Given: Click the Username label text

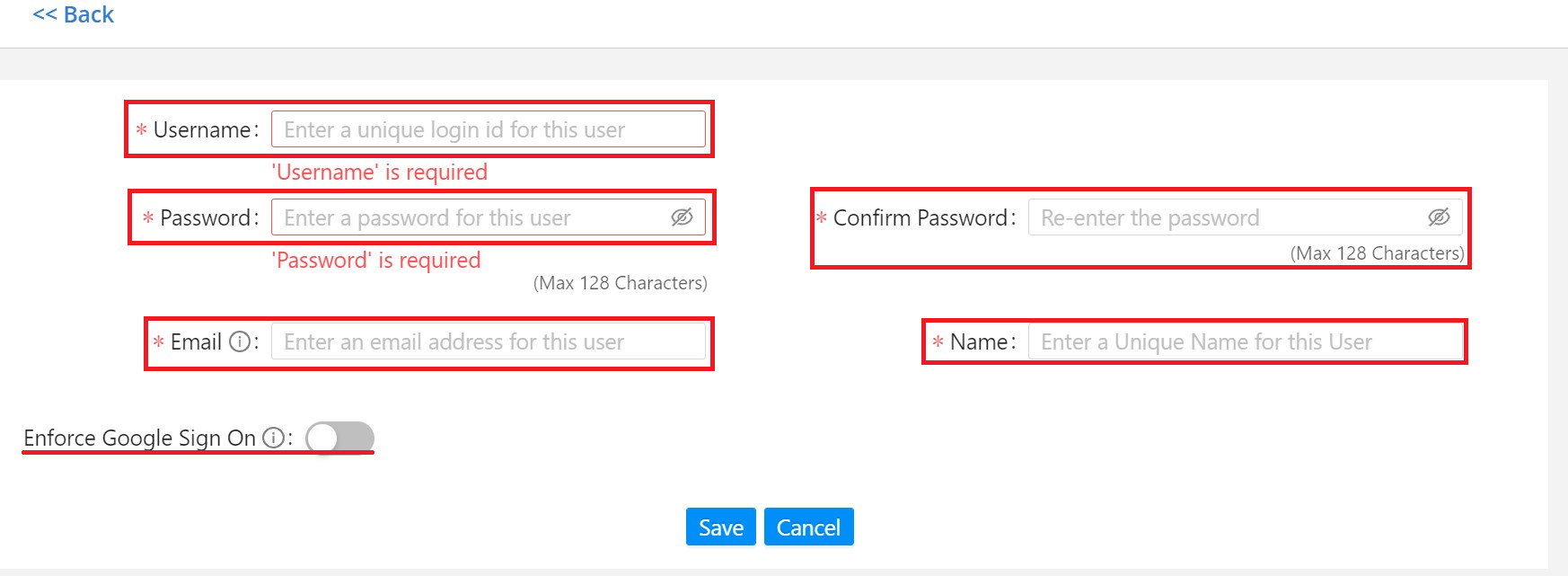Looking at the screenshot, I should (202, 129).
